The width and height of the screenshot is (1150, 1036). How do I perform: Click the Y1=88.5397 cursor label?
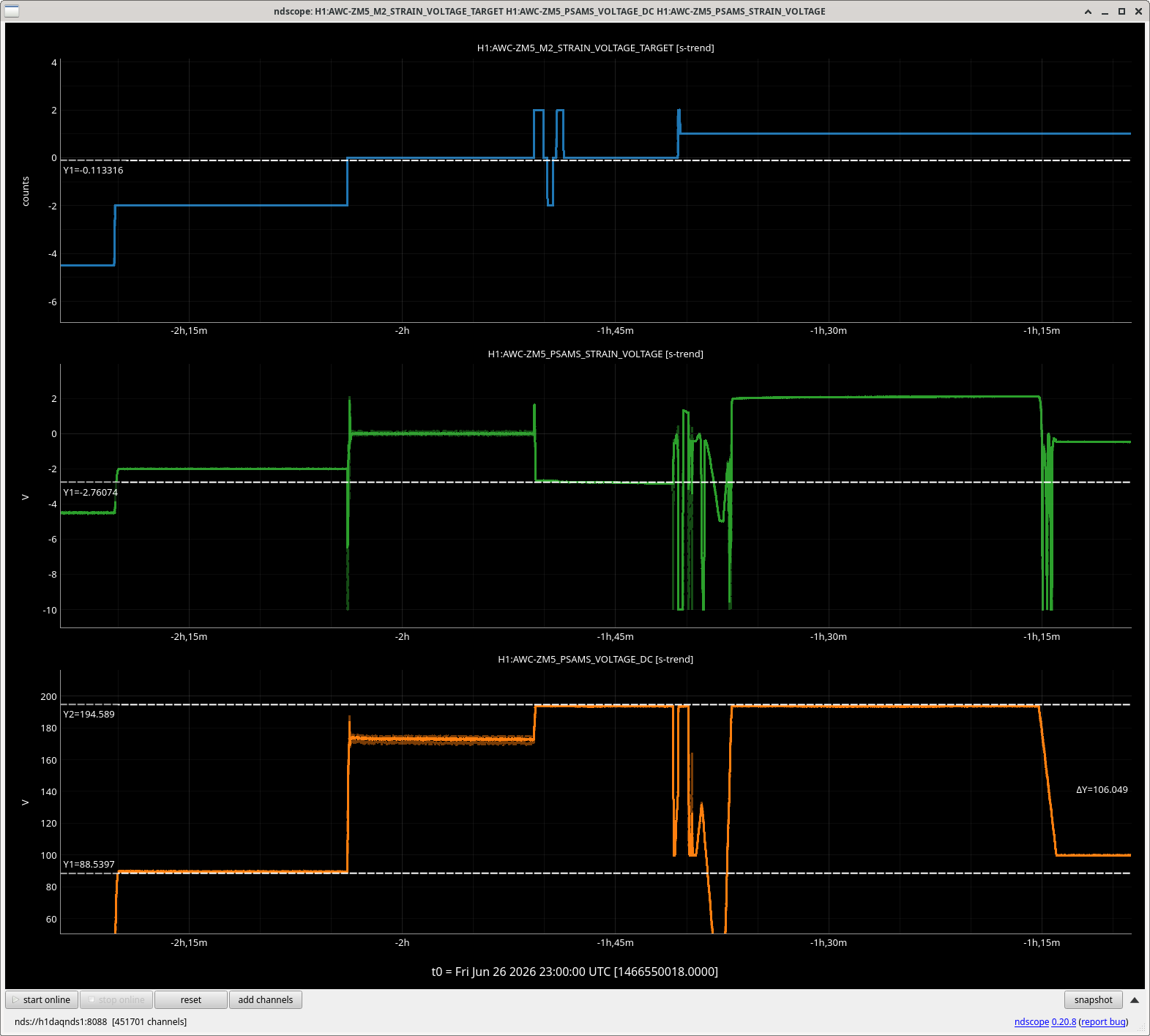click(x=89, y=864)
